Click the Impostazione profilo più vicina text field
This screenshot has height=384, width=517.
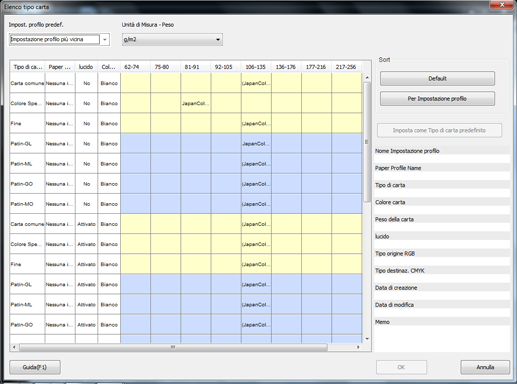pyautogui.click(x=55, y=39)
